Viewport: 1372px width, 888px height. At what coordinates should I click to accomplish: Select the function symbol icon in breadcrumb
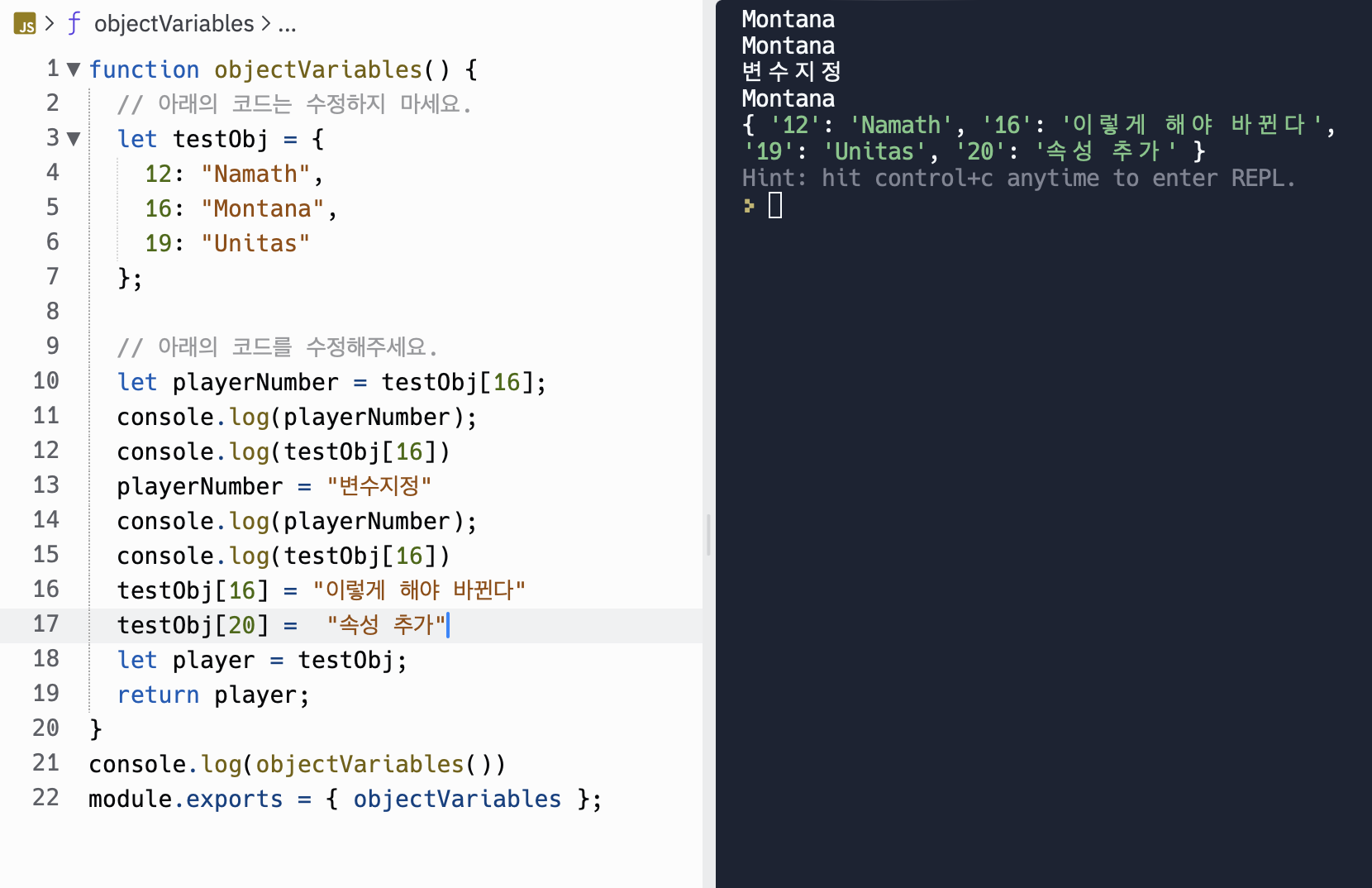(x=73, y=23)
